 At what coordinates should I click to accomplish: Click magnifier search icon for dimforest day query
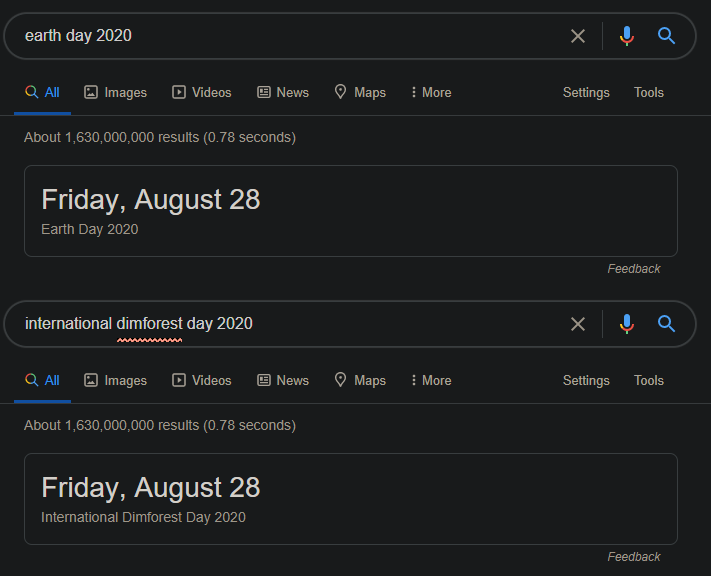(x=666, y=323)
